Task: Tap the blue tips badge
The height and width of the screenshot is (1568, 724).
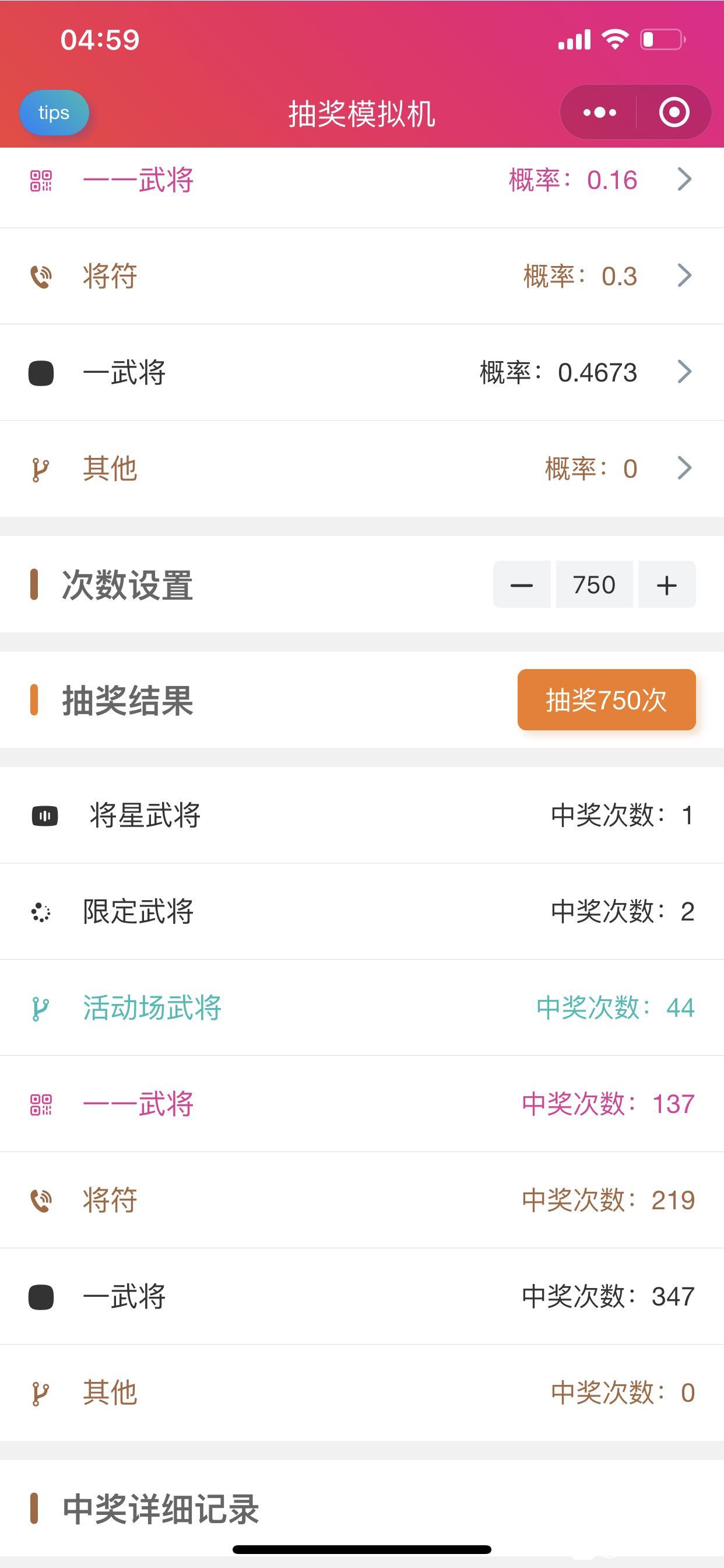Action: click(54, 113)
